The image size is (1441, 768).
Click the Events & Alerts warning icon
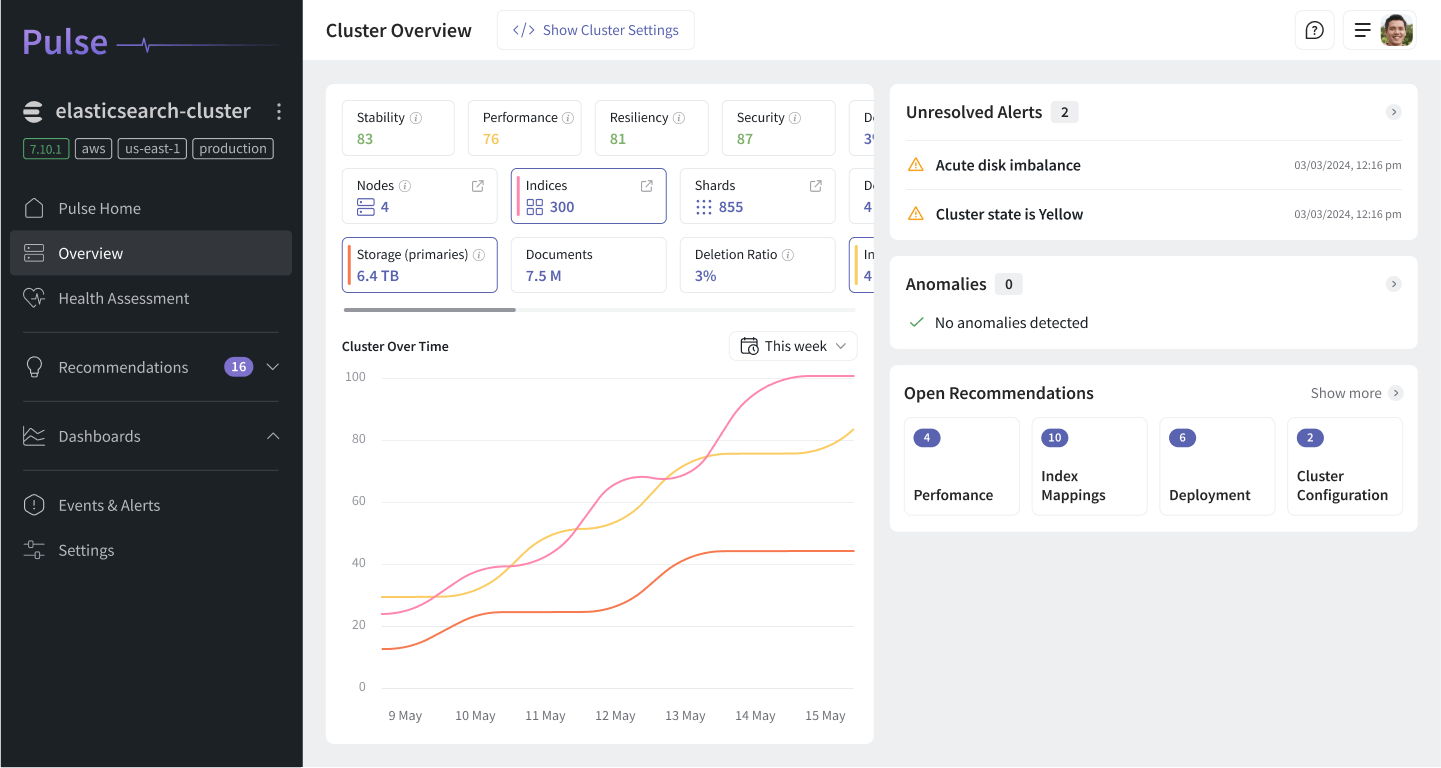point(34,505)
